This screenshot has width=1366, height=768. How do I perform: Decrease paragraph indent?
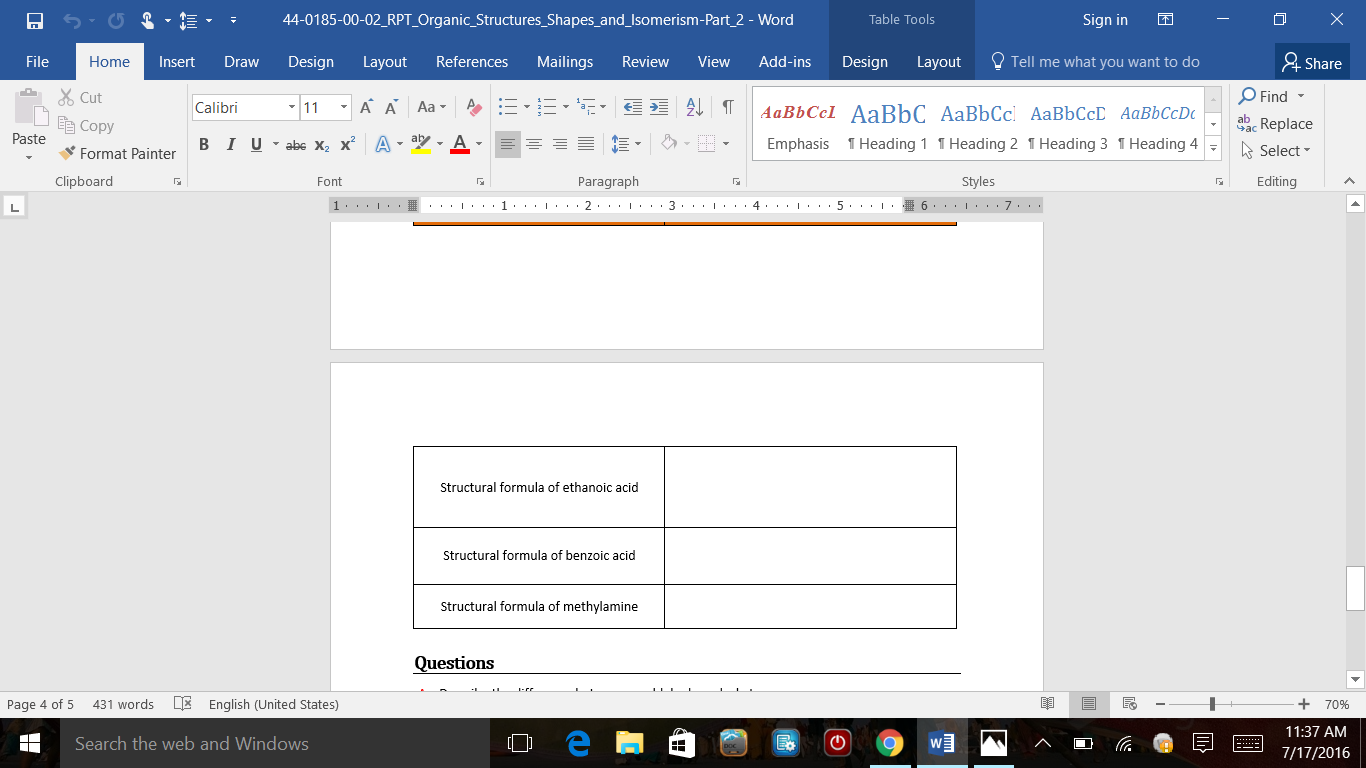[632, 107]
